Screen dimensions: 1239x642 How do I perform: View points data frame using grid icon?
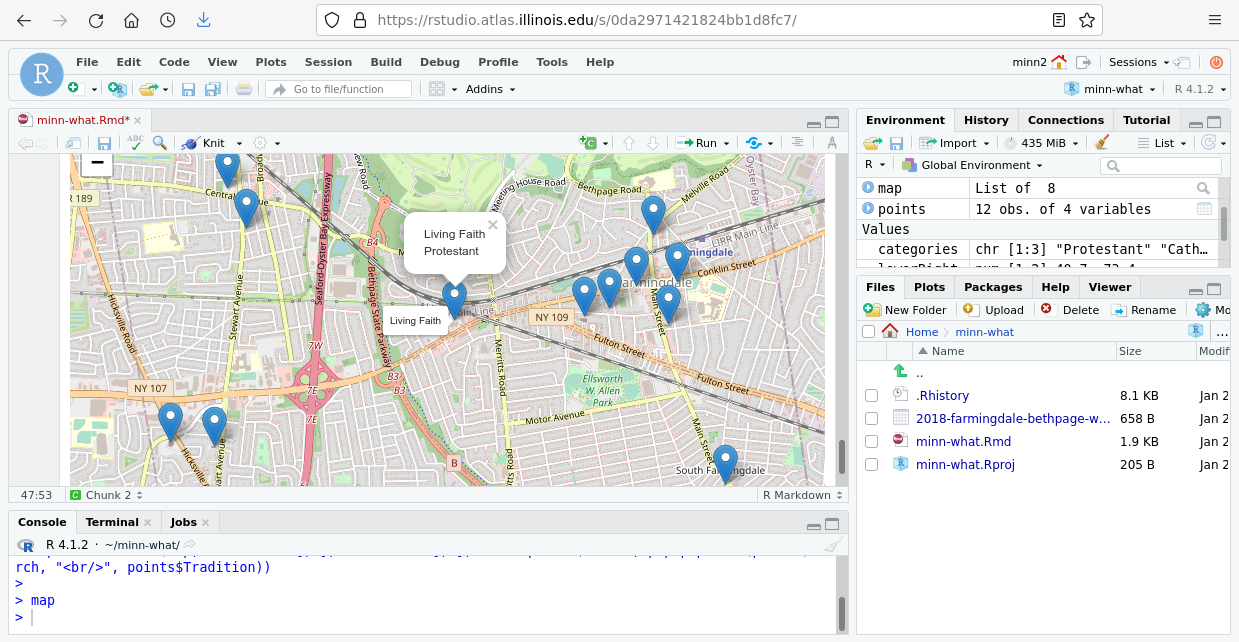click(x=1204, y=209)
